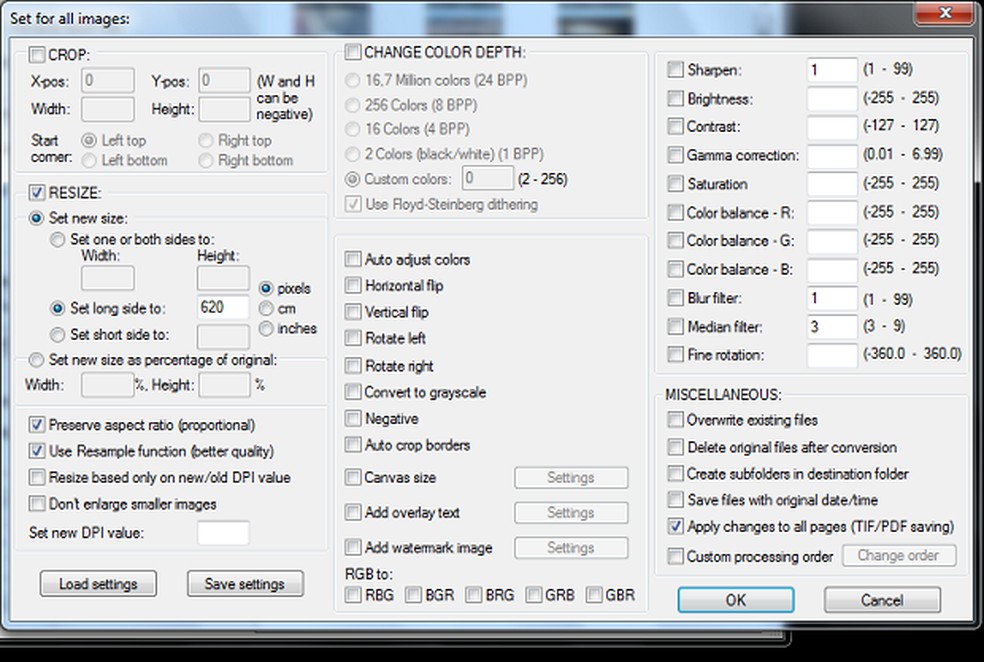Select Set one or both sides to
Viewport: 984px width, 662px height.
(58, 240)
